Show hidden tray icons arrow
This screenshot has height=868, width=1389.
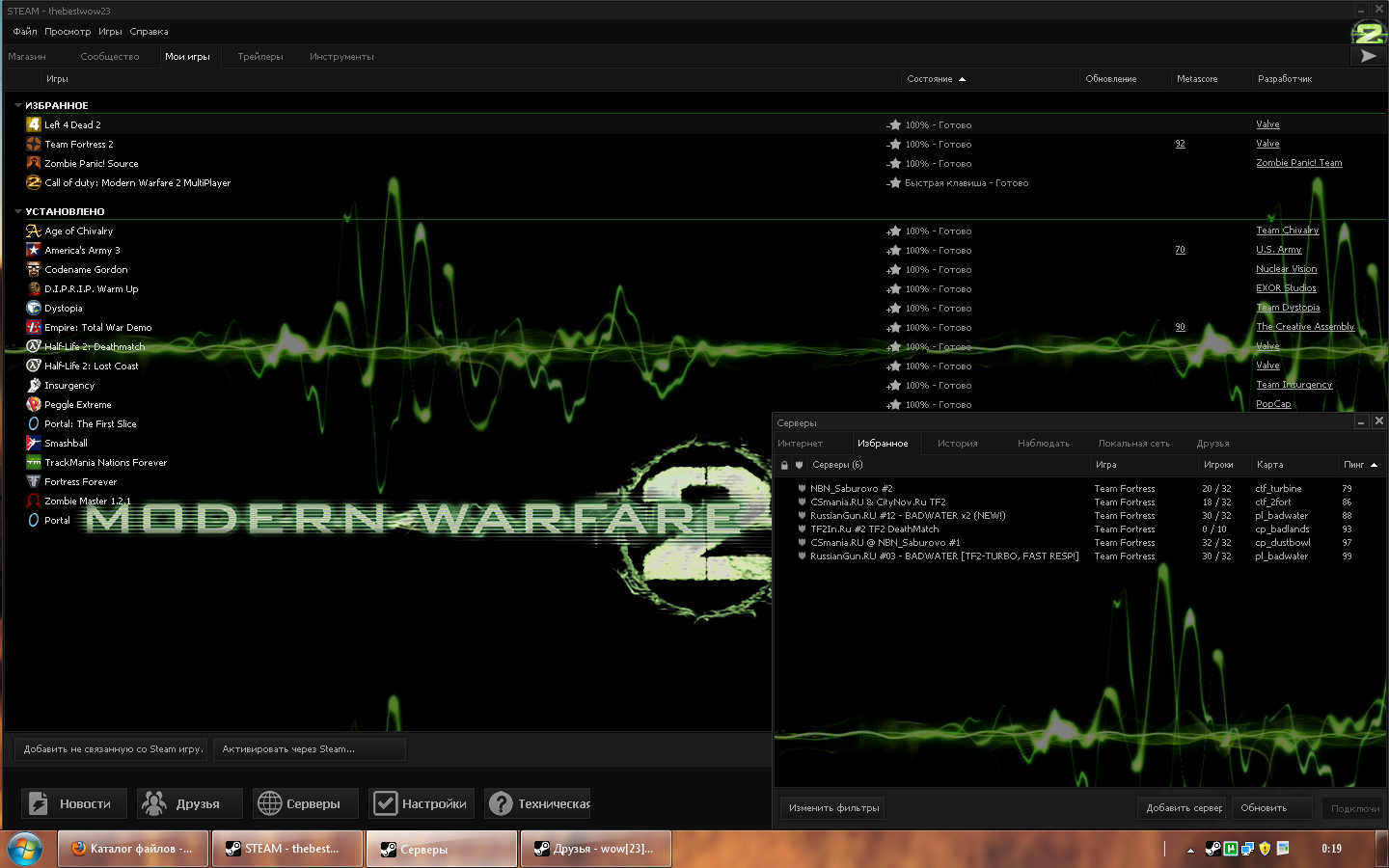tap(1190, 850)
